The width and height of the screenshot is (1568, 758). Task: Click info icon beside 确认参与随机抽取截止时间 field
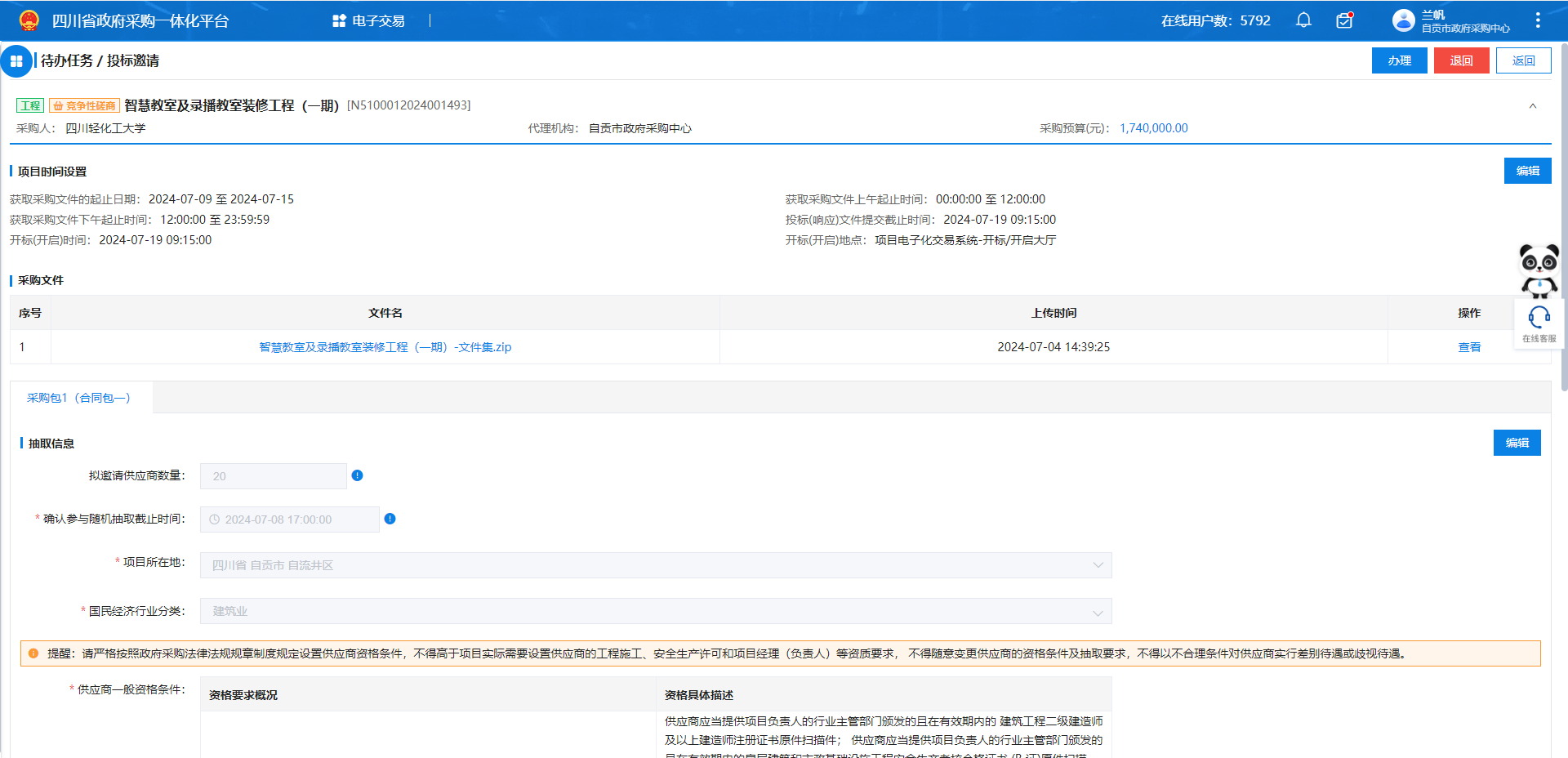pos(390,519)
